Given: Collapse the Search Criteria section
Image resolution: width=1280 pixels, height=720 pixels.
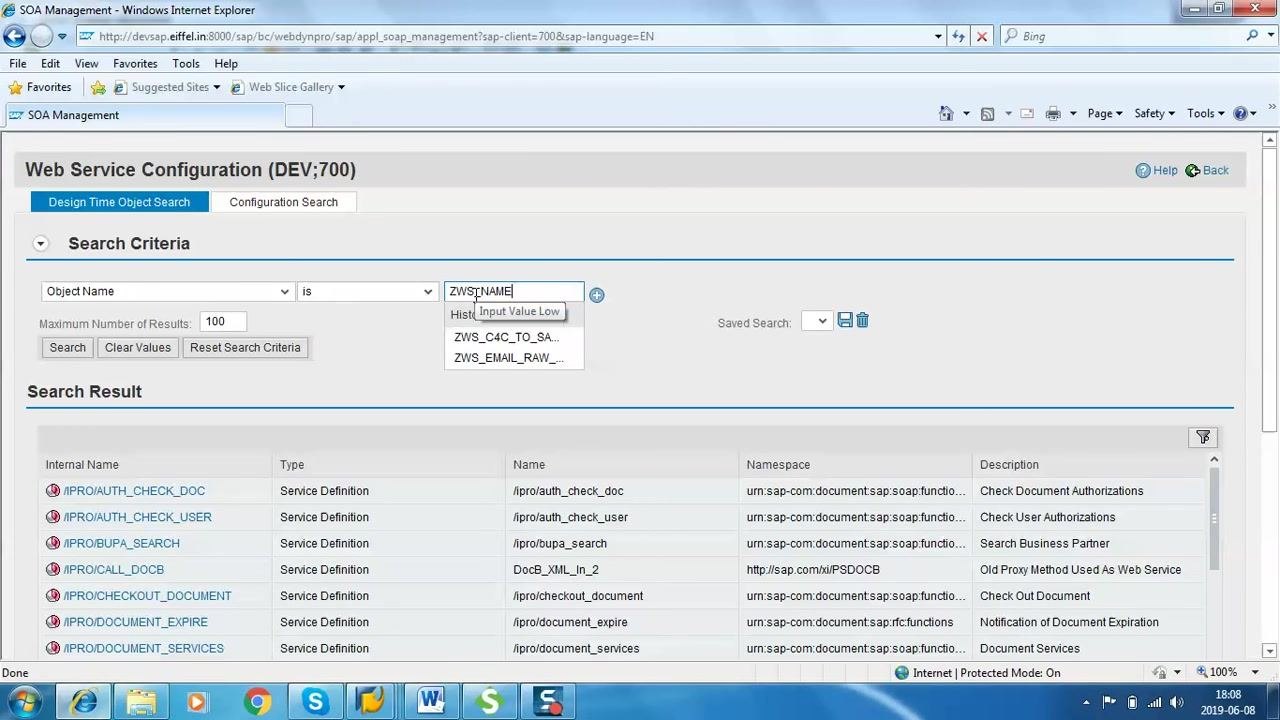Looking at the screenshot, I should [x=40, y=243].
